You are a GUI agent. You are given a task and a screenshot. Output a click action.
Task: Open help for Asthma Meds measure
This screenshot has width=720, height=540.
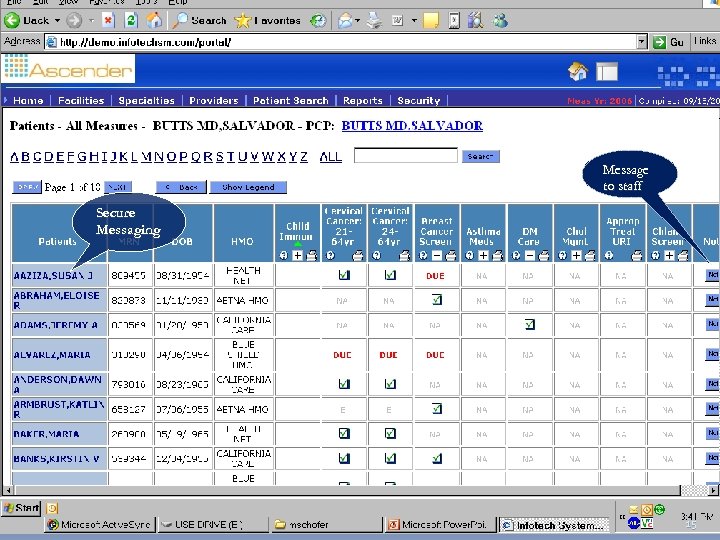pyautogui.click(x=469, y=256)
